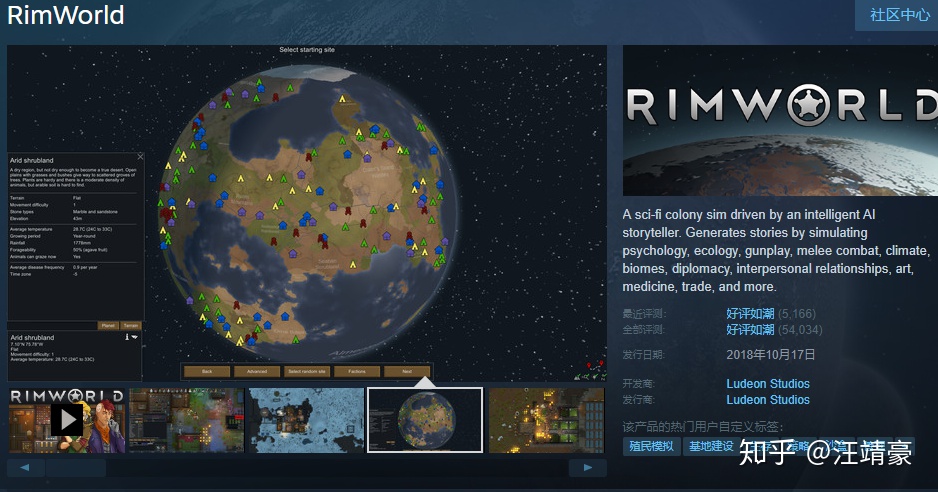This screenshot has width=938, height=492.
Task: Click the 'Select starting site' heading
Action: click(307, 50)
